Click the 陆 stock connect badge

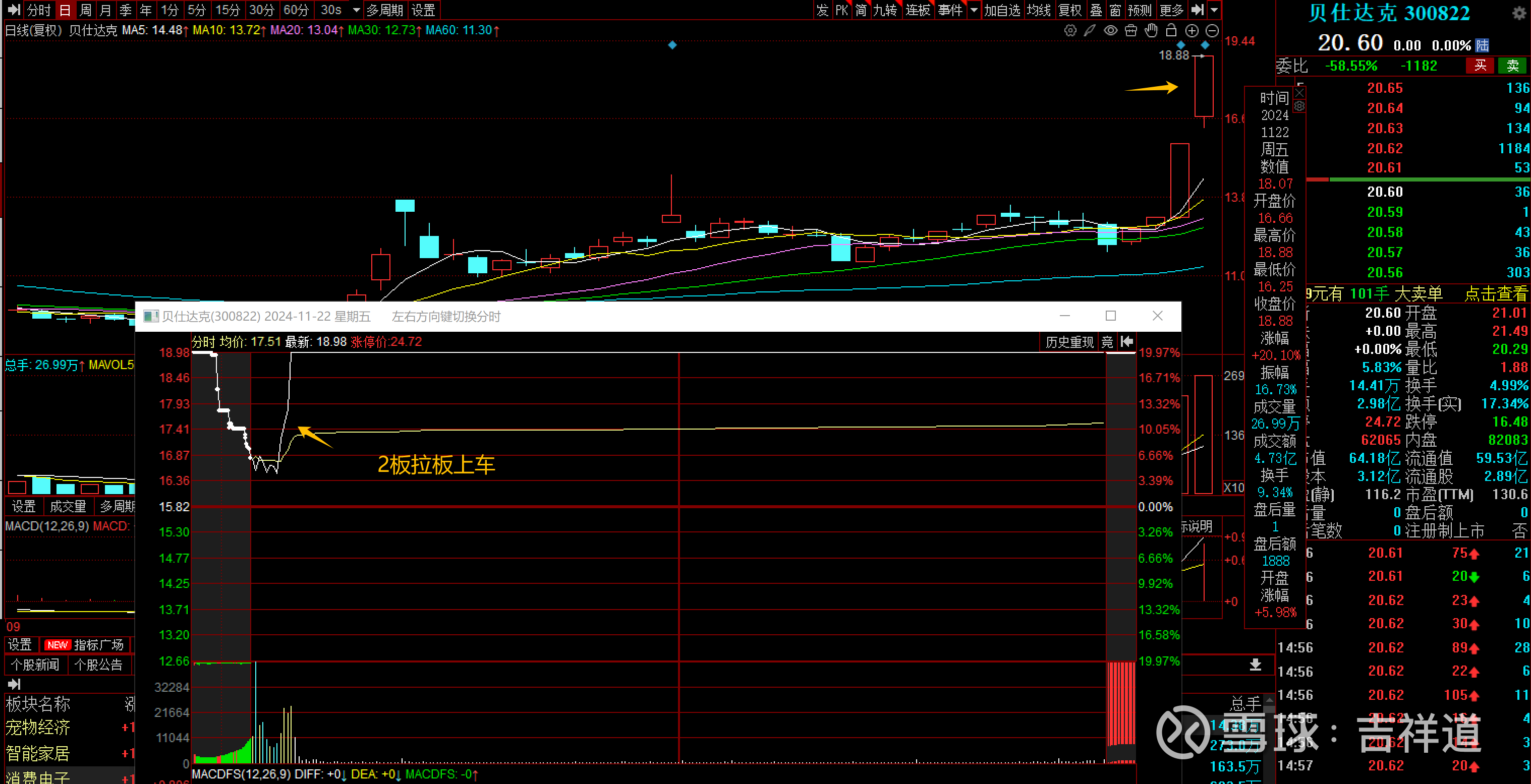click(1482, 46)
